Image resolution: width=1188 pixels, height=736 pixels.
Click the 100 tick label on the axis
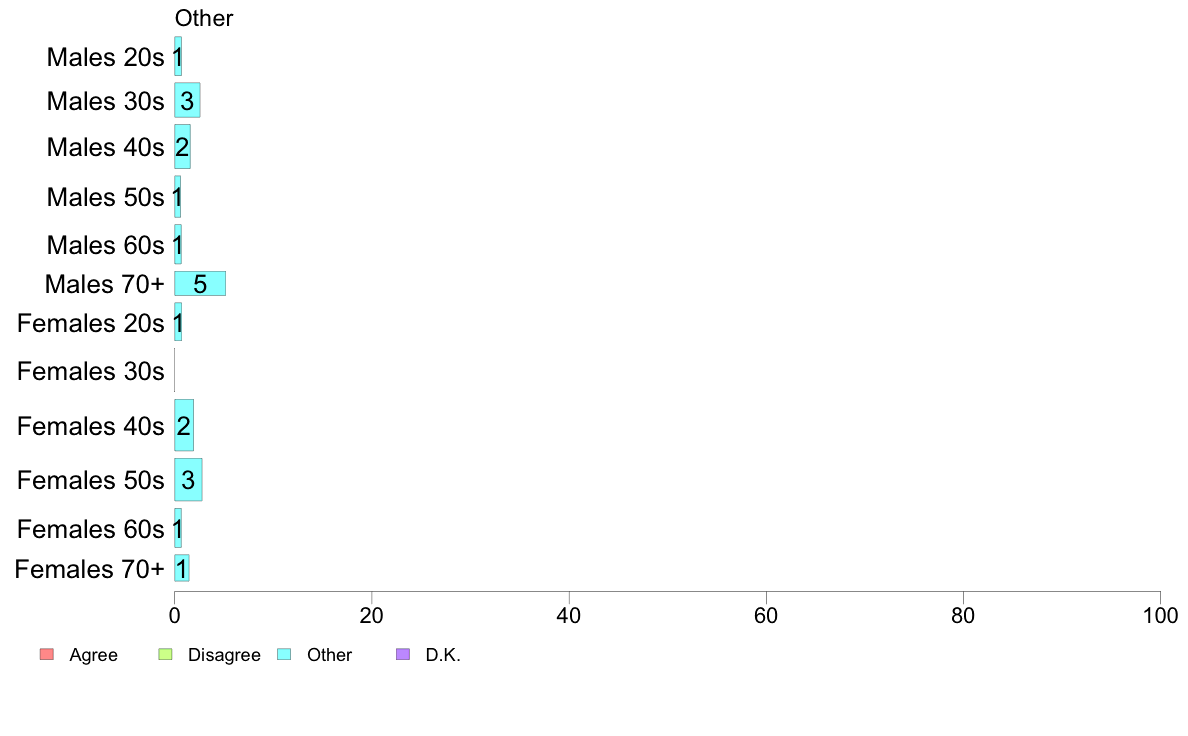(x=1159, y=613)
